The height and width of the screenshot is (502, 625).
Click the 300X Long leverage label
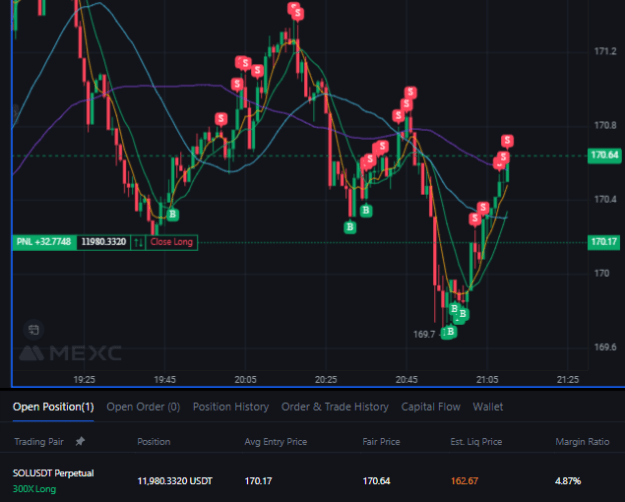[x=34, y=489]
